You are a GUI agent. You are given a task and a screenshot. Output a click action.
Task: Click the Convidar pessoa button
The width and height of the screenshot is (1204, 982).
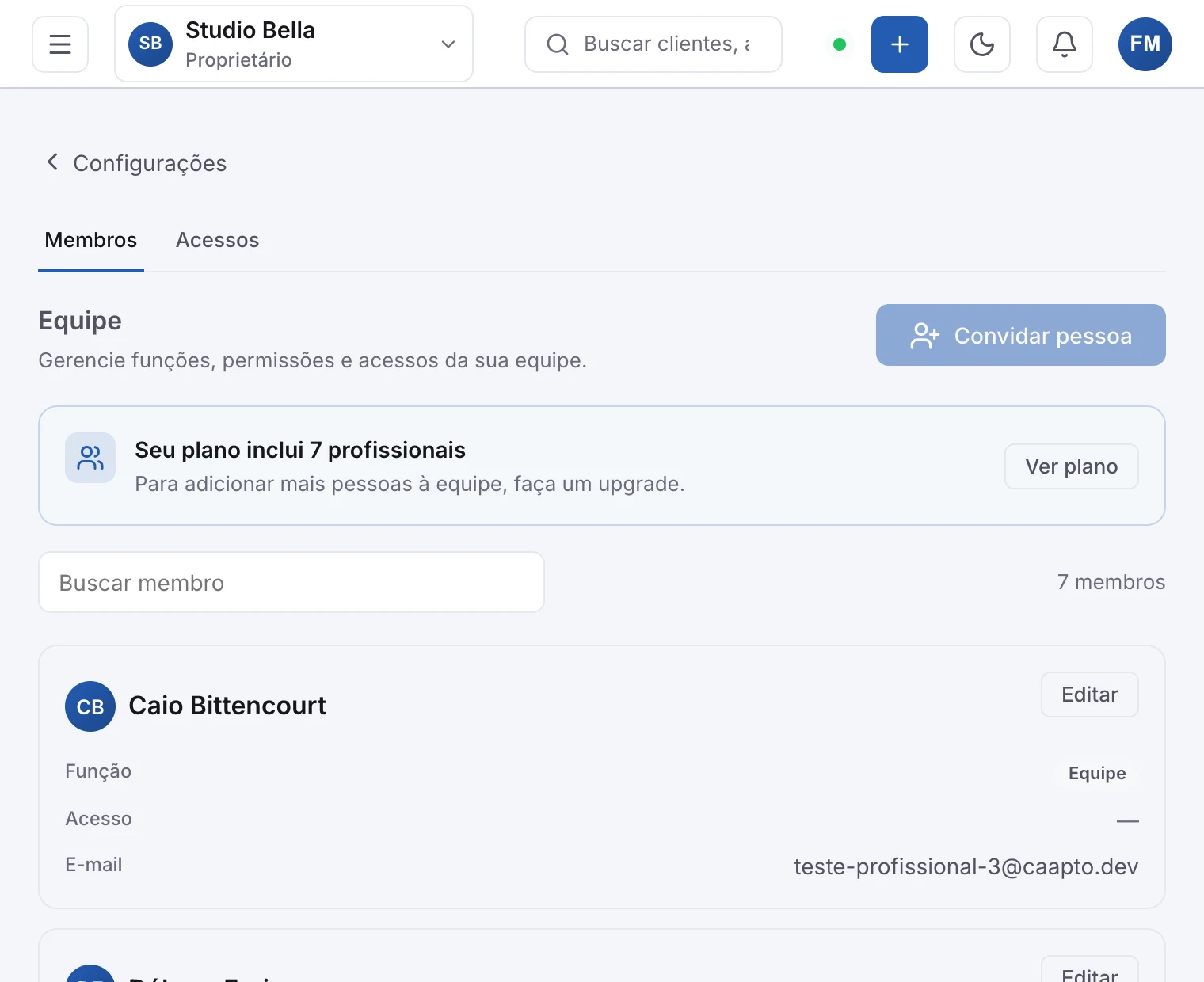coord(1021,335)
